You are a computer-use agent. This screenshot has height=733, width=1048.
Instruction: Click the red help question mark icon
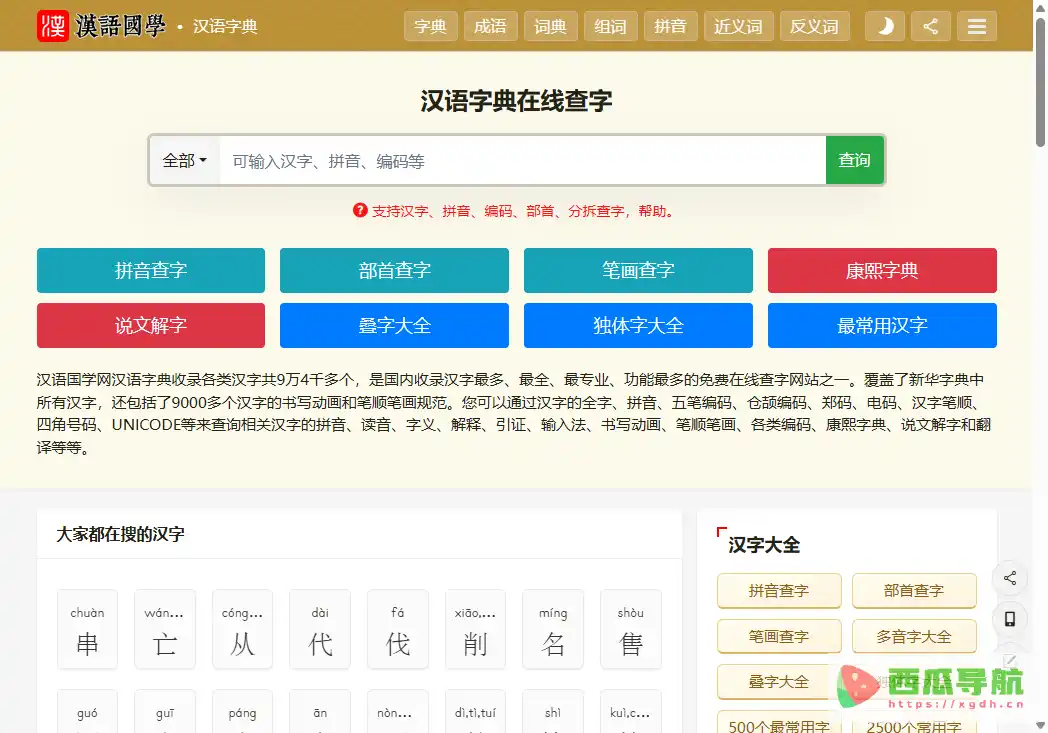[360, 210]
